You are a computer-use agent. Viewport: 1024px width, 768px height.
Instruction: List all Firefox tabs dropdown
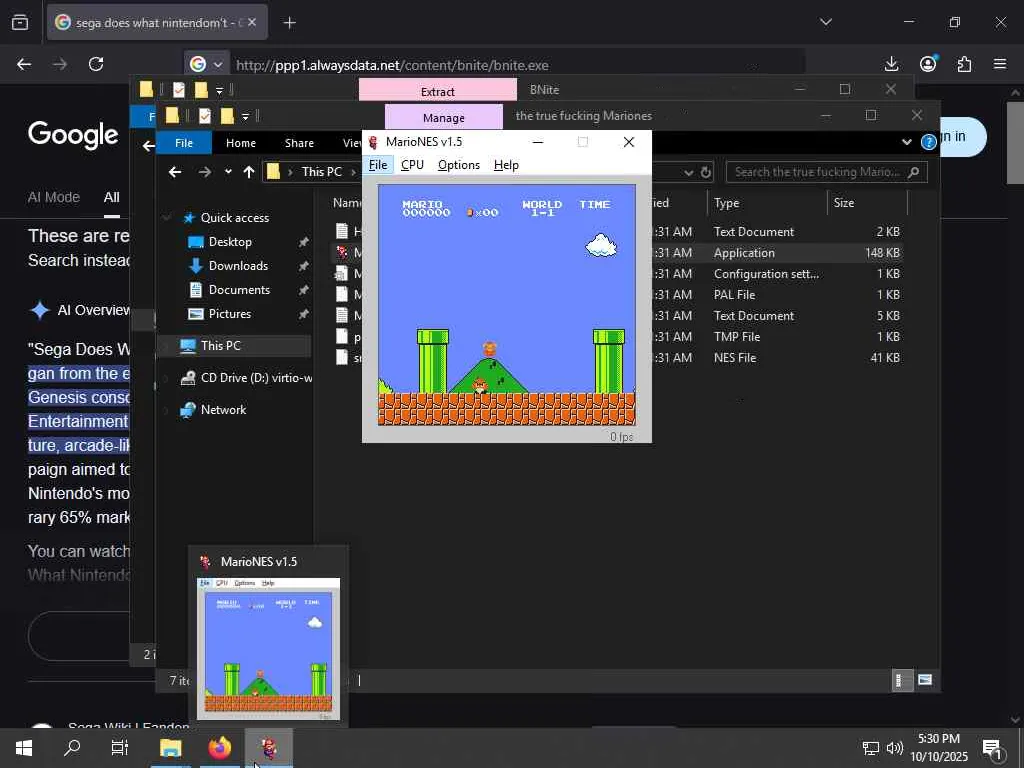(x=825, y=22)
